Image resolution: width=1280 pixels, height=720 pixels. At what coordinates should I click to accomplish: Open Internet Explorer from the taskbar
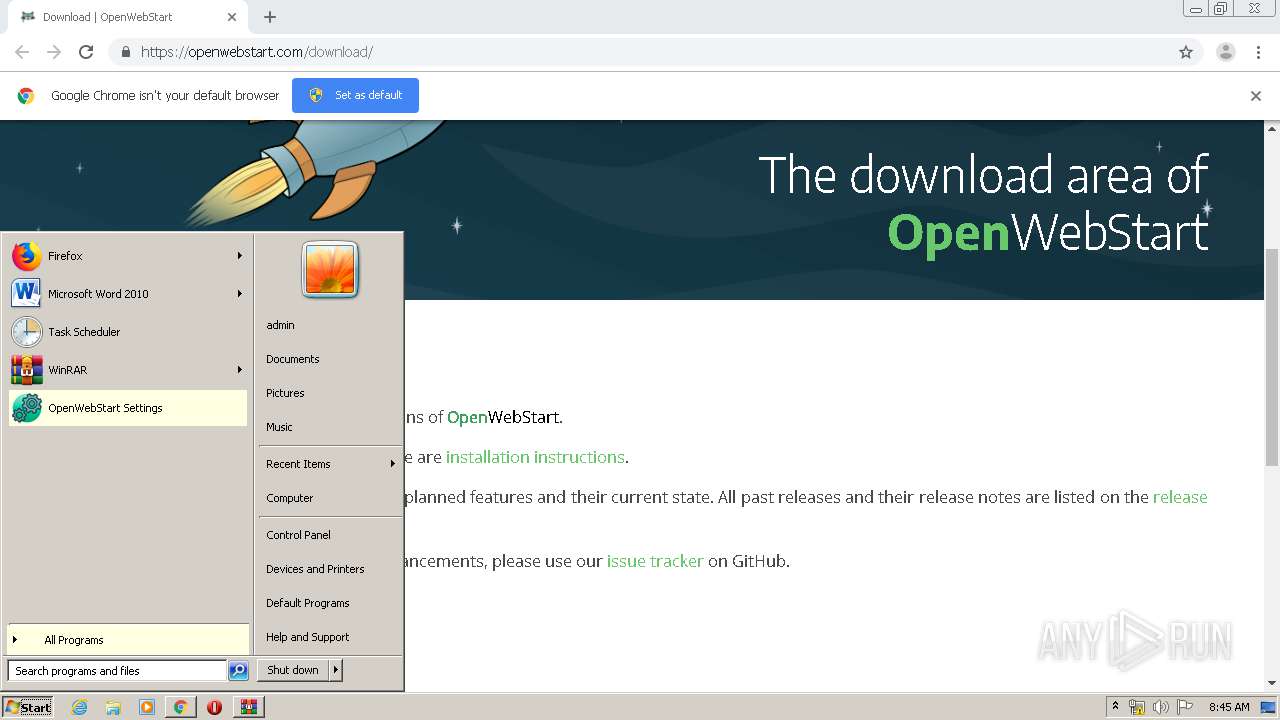coord(79,707)
